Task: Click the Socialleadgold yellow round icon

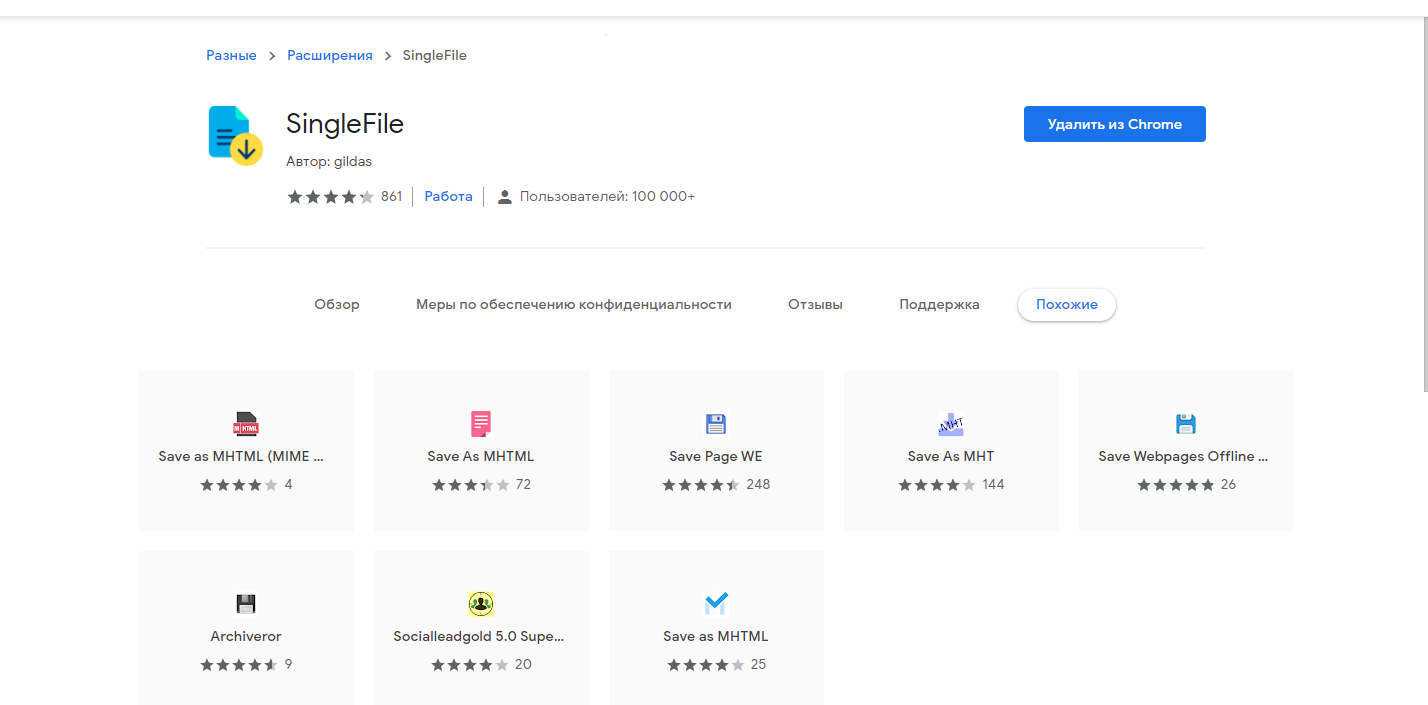Action: [481, 604]
